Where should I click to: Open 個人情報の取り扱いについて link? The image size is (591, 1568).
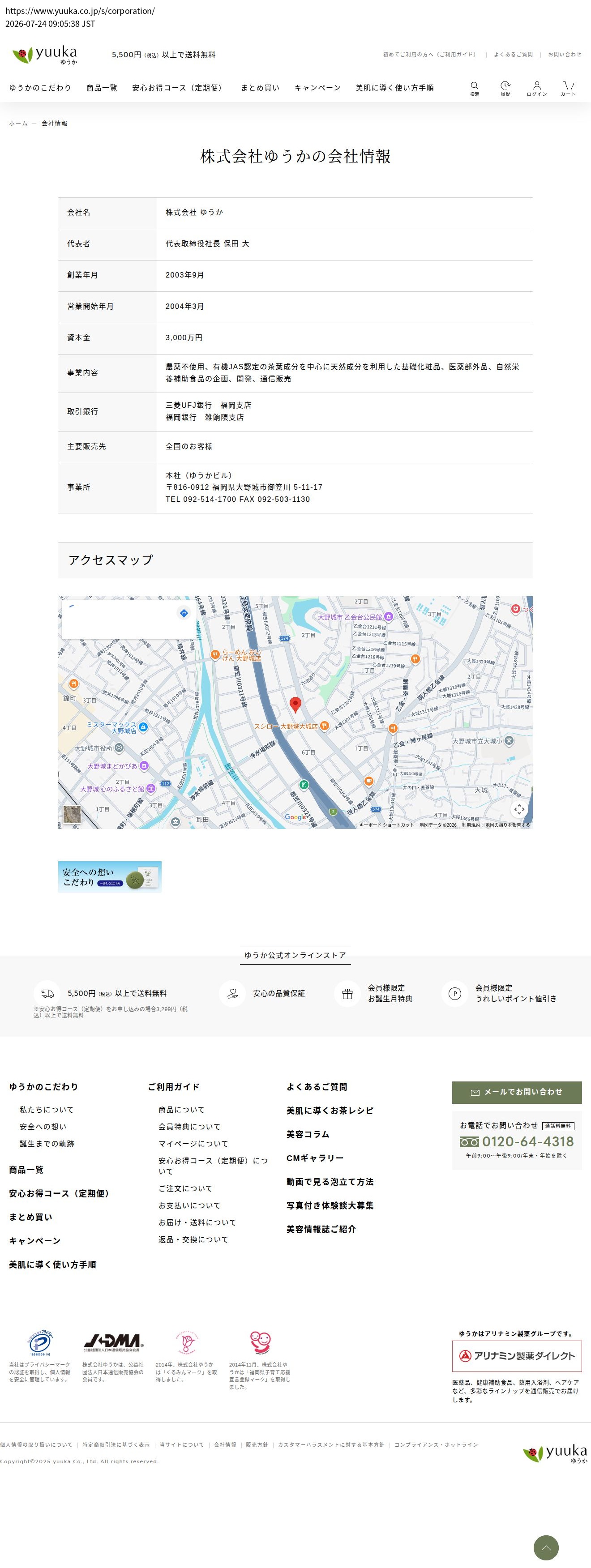pyautogui.click(x=36, y=1444)
